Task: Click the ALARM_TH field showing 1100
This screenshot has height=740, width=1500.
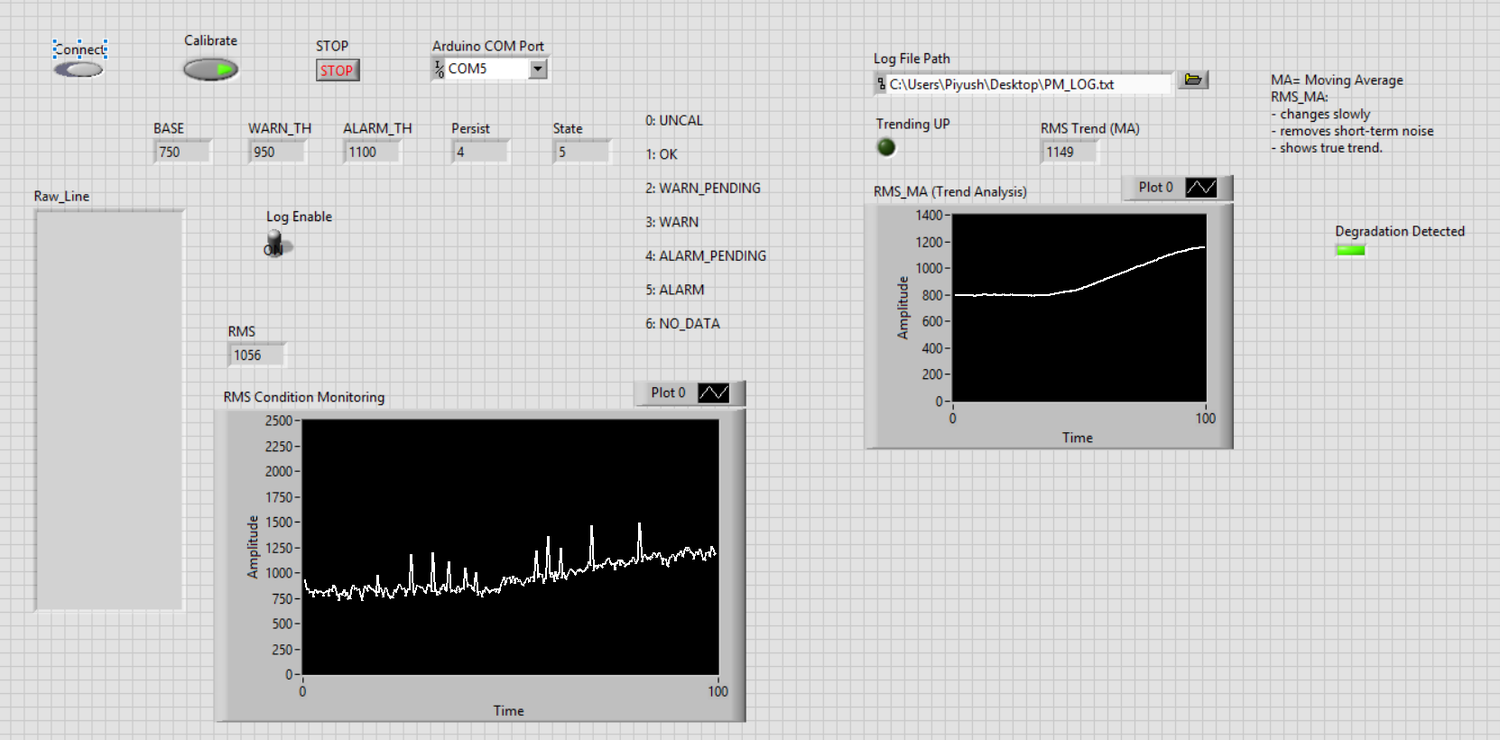Action: point(372,151)
